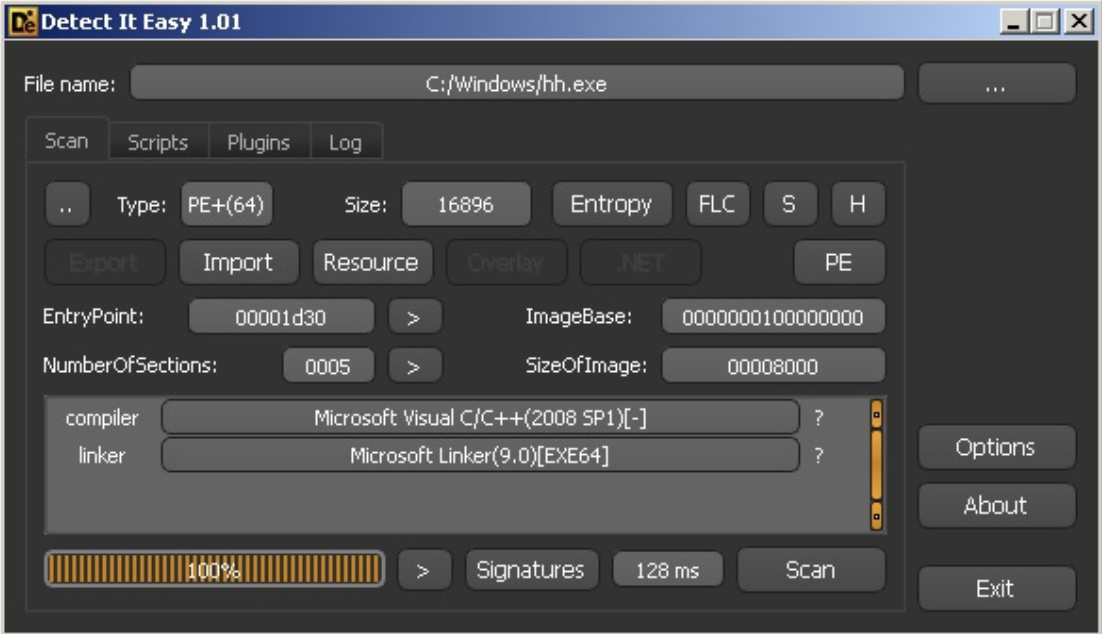The width and height of the screenshot is (1102, 634).
Task: Select the linker result Microsoft Linker(9.0)
Action: 480,455
